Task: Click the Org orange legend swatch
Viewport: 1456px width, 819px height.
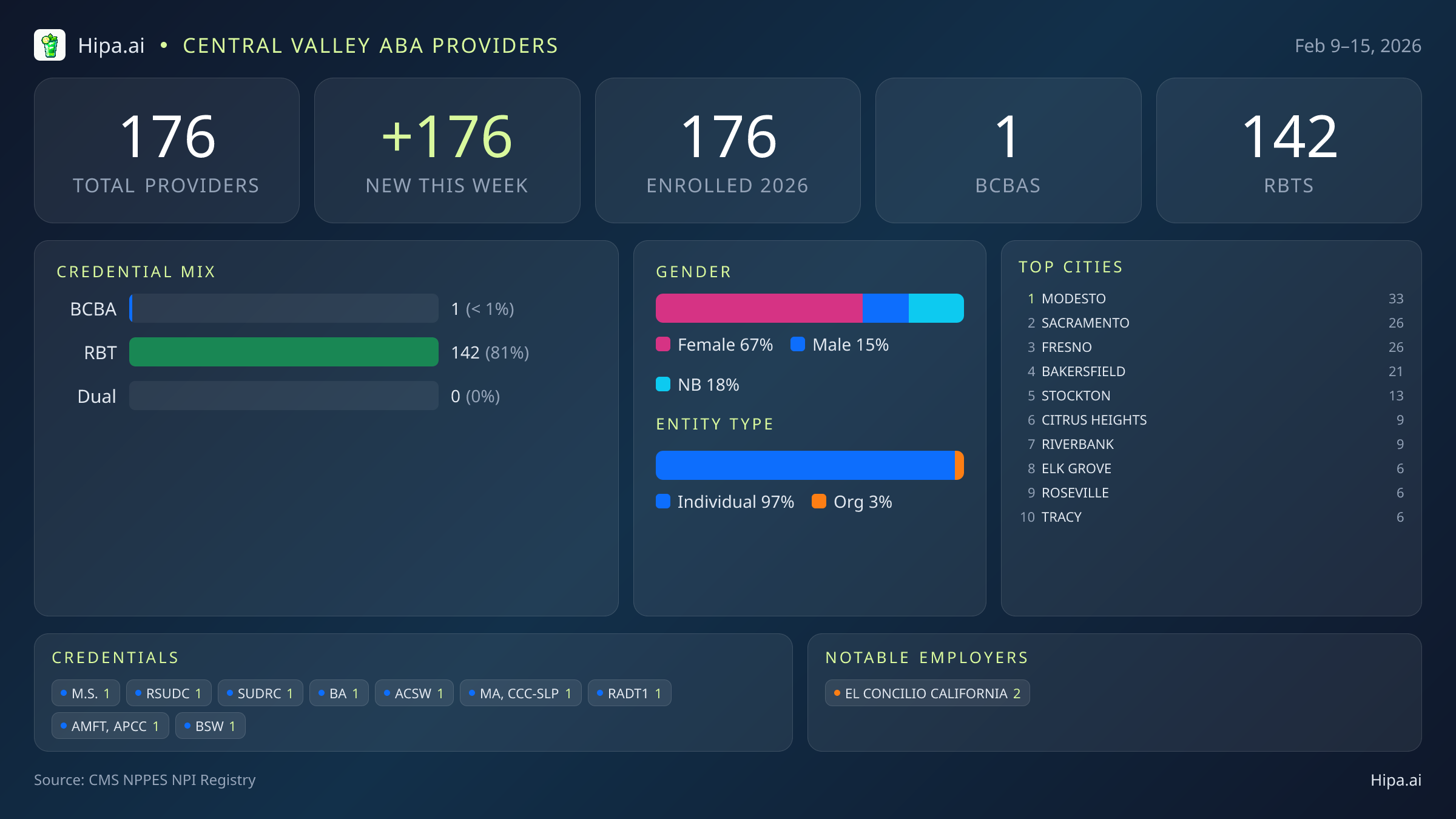Action: click(819, 502)
